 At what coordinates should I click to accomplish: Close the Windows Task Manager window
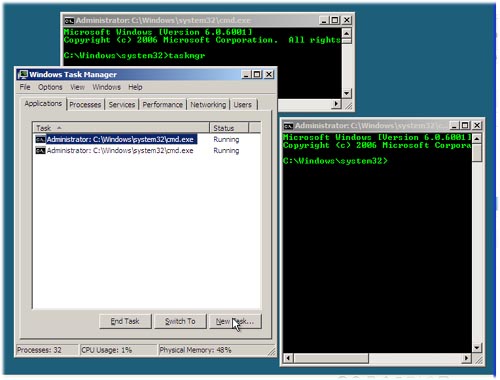click(x=269, y=74)
